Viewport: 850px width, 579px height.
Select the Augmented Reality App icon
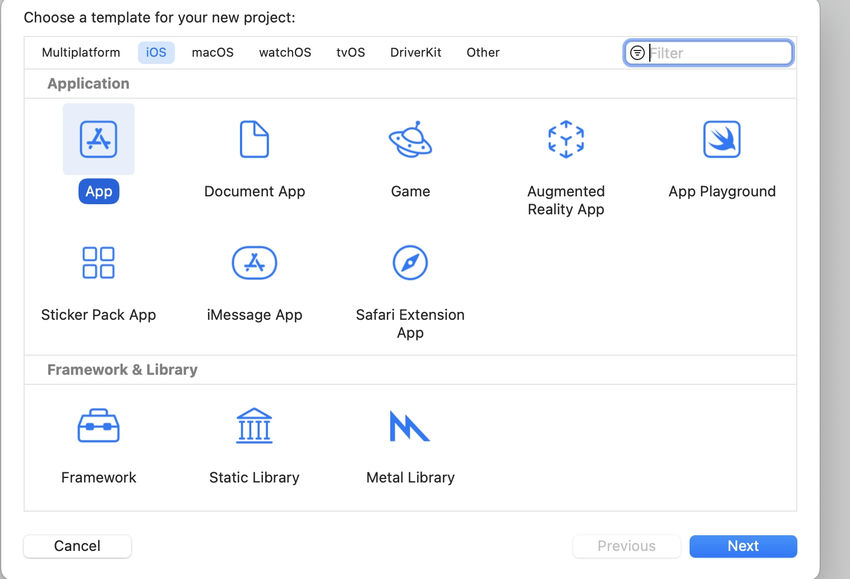(566, 139)
